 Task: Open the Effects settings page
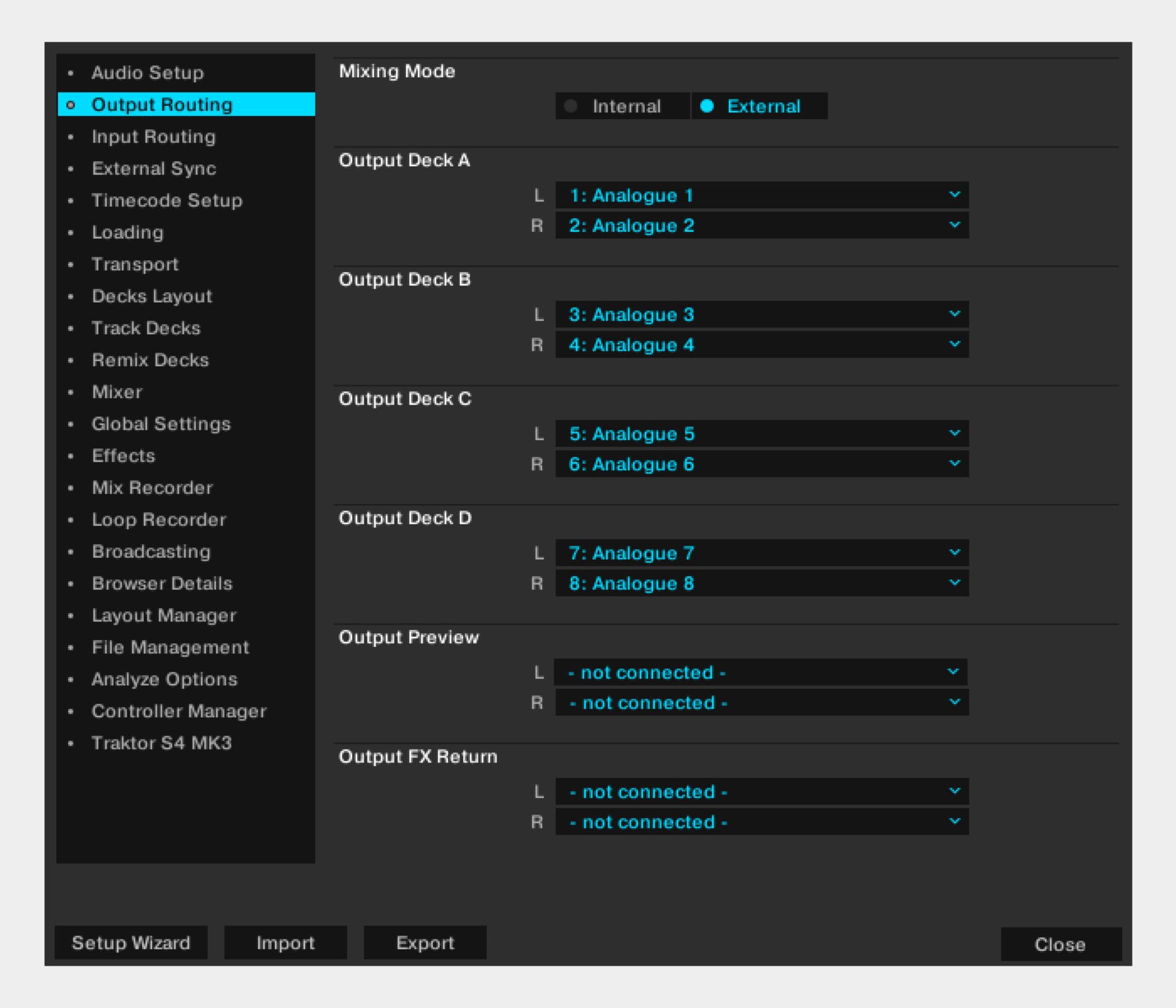(x=123, y=456)
